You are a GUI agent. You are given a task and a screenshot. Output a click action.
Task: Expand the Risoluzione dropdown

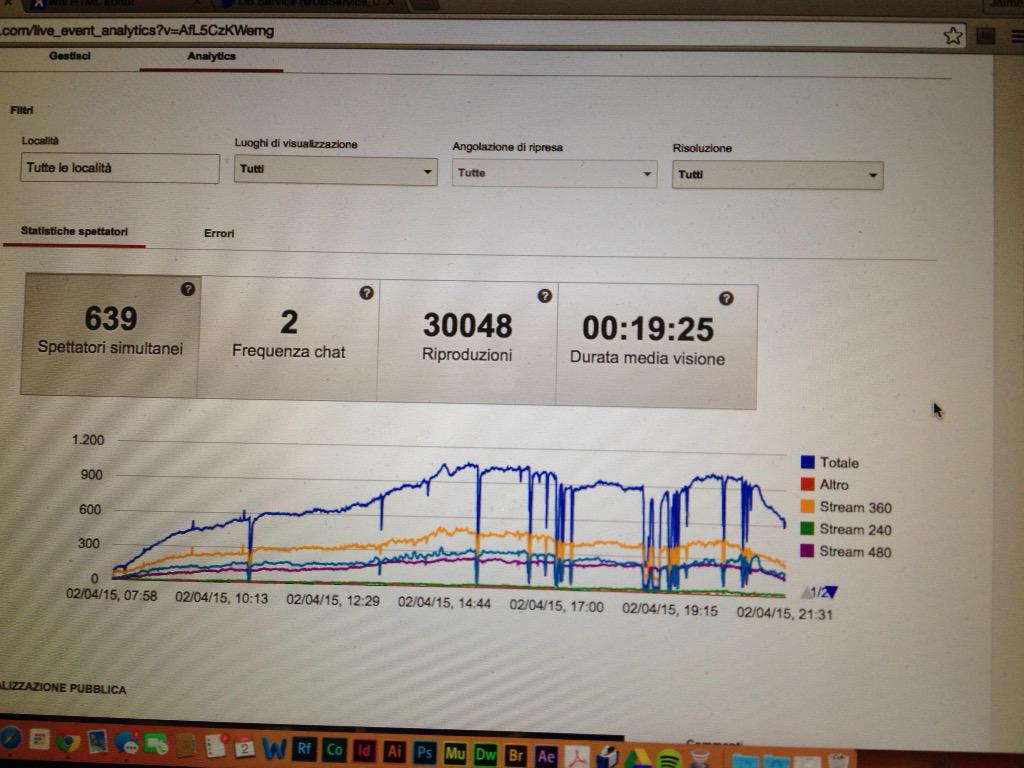778,175
